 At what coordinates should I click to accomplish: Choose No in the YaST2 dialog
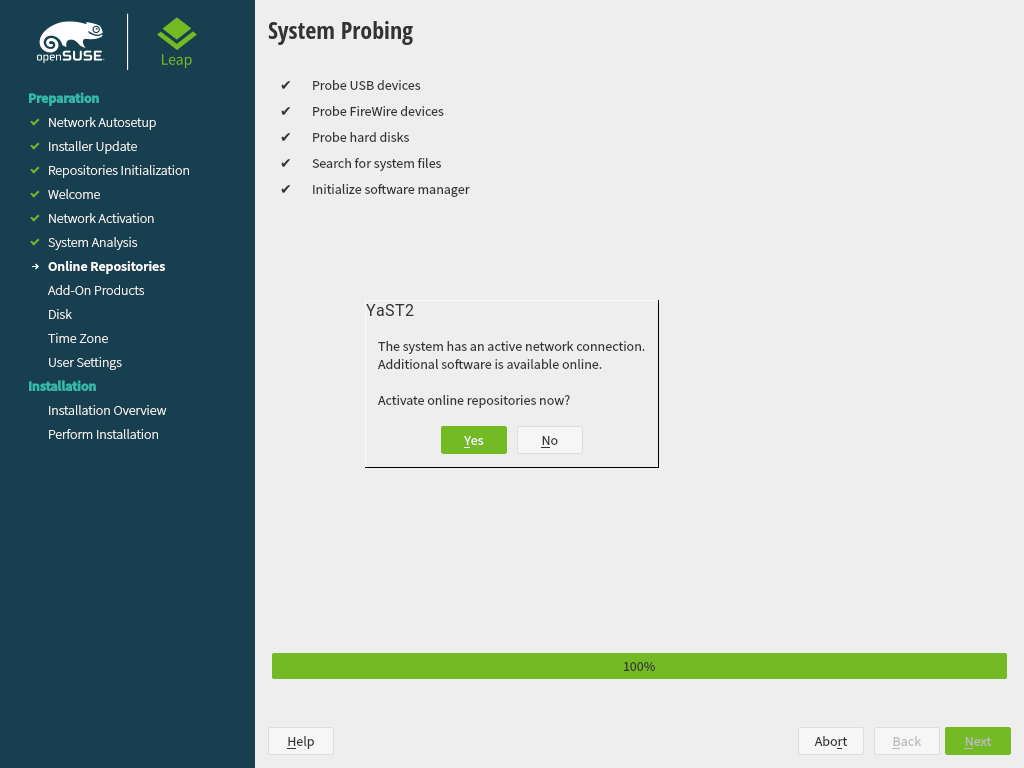549,440
